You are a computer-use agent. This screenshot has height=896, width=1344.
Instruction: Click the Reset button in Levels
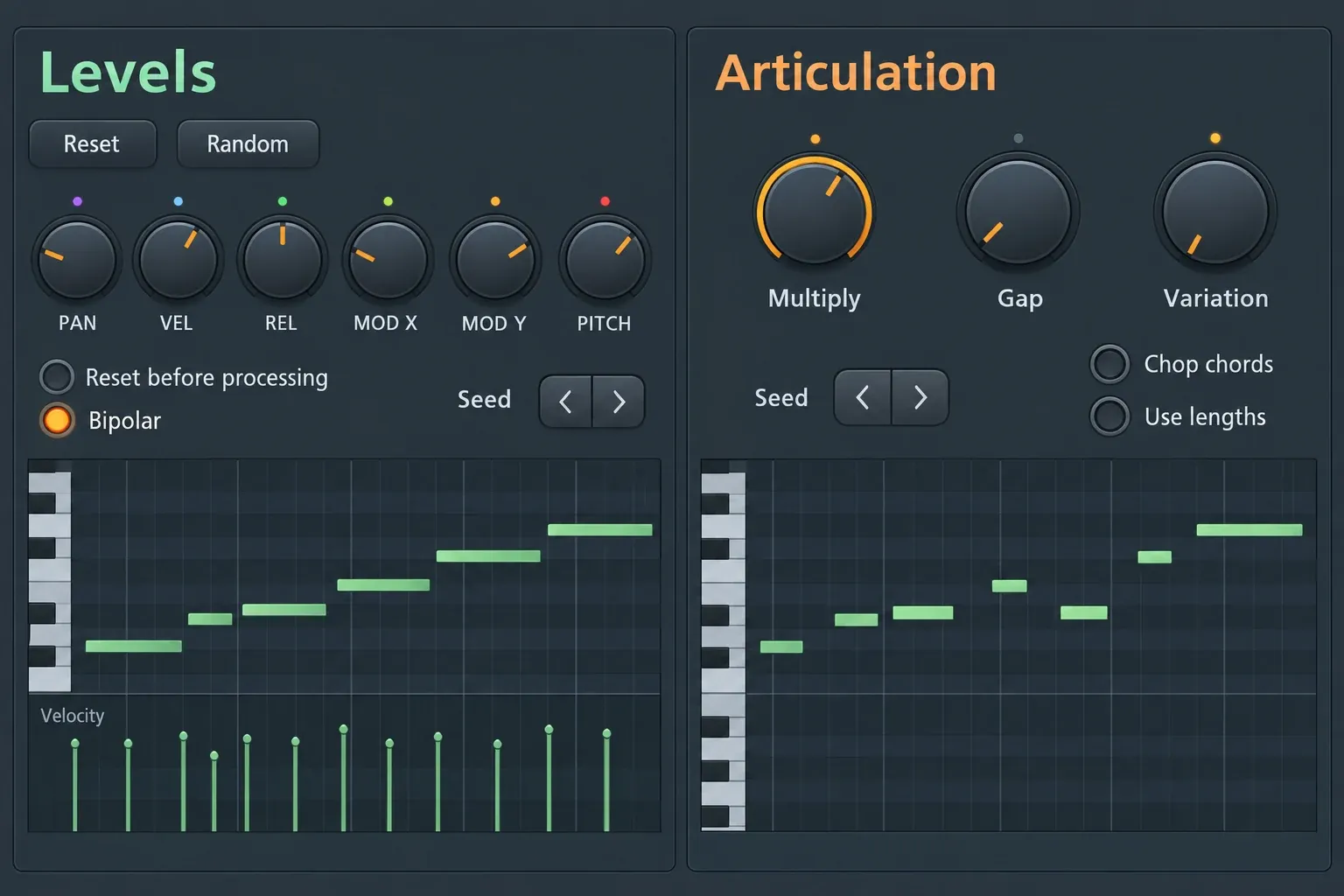[x=92, y=143]
